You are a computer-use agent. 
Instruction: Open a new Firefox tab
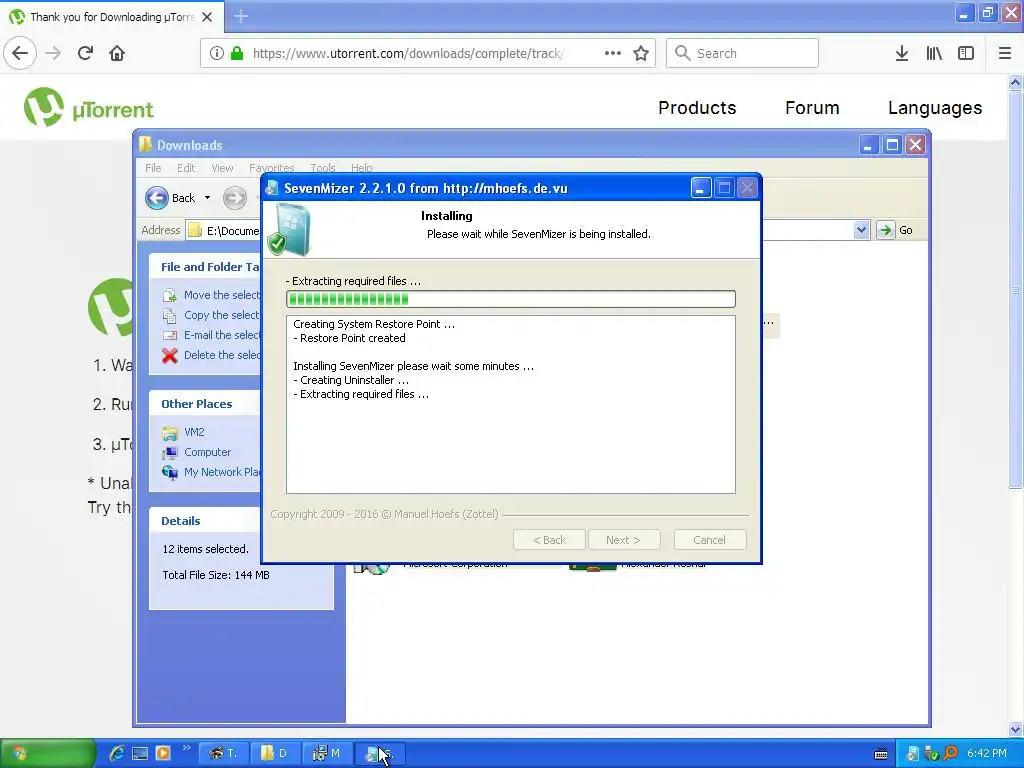tap(241, 16)
